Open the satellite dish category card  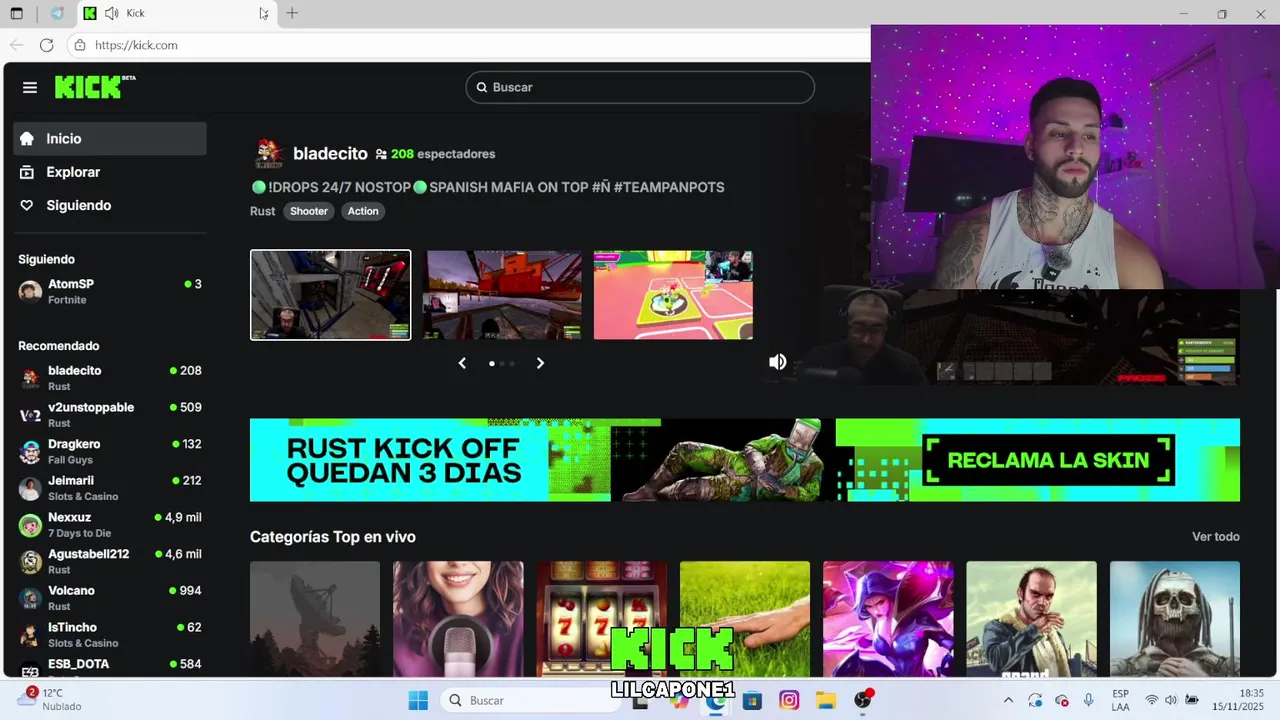click(315, 619)
